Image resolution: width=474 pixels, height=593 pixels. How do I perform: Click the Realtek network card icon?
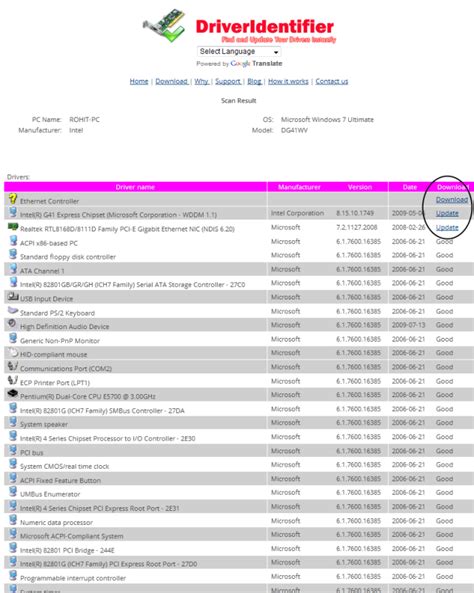click(x=13, y=227)
